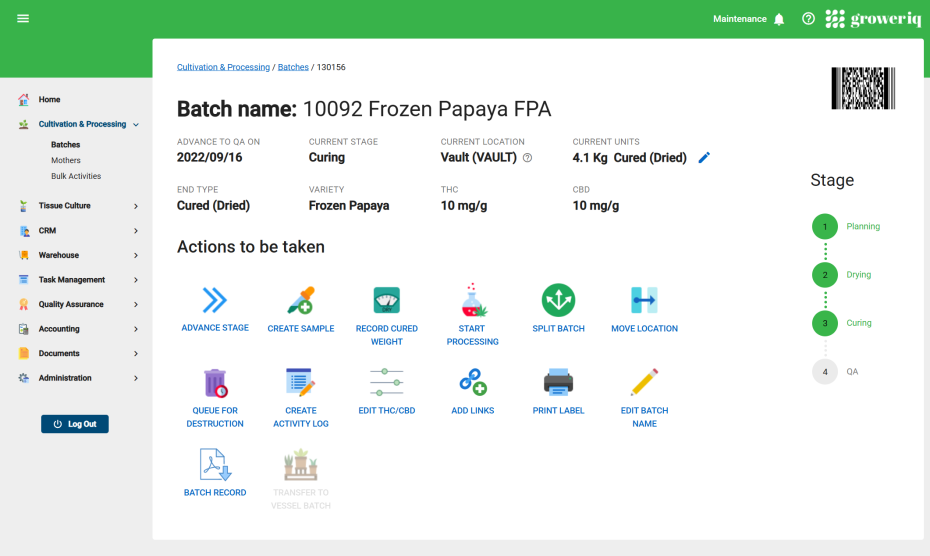Click the MOVE LOCATION label link

coord(644,329)
